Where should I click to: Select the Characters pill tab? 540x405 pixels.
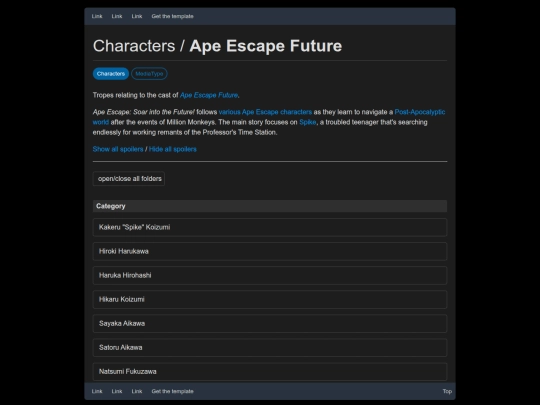click(x=111, y=74)
